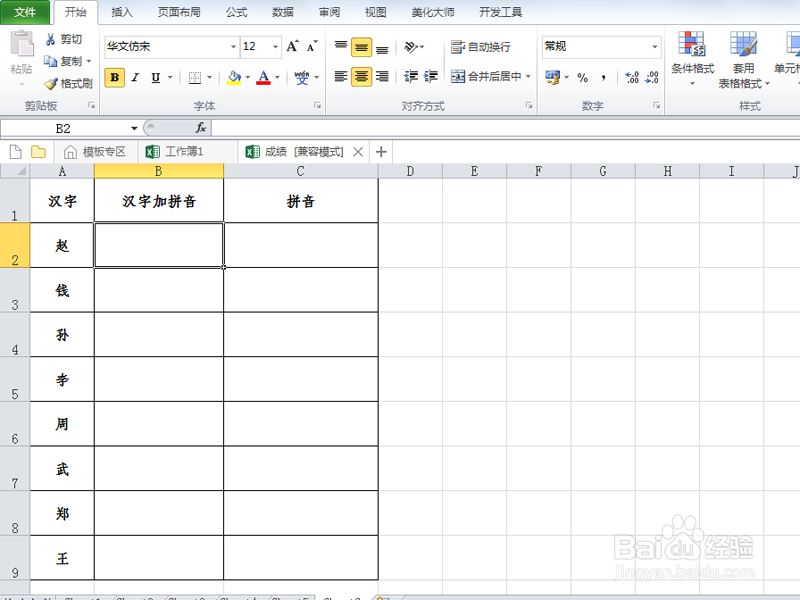Decrease decimal places
The height and width of the screenshot is (600, 800).
pos(652,78)
